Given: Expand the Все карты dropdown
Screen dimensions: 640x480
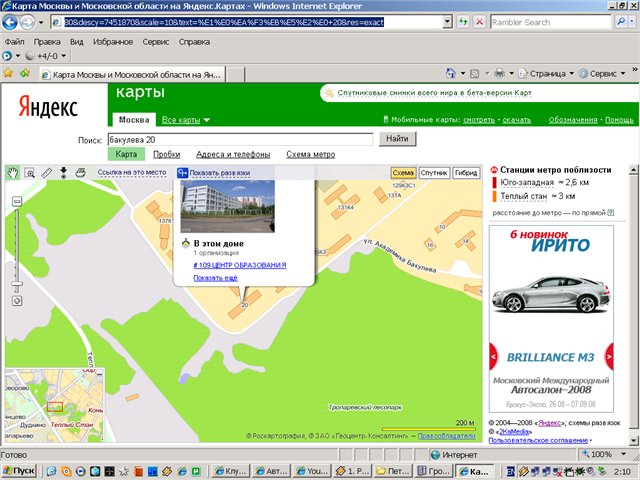Looking at the screenshot, I should point(186,120).
